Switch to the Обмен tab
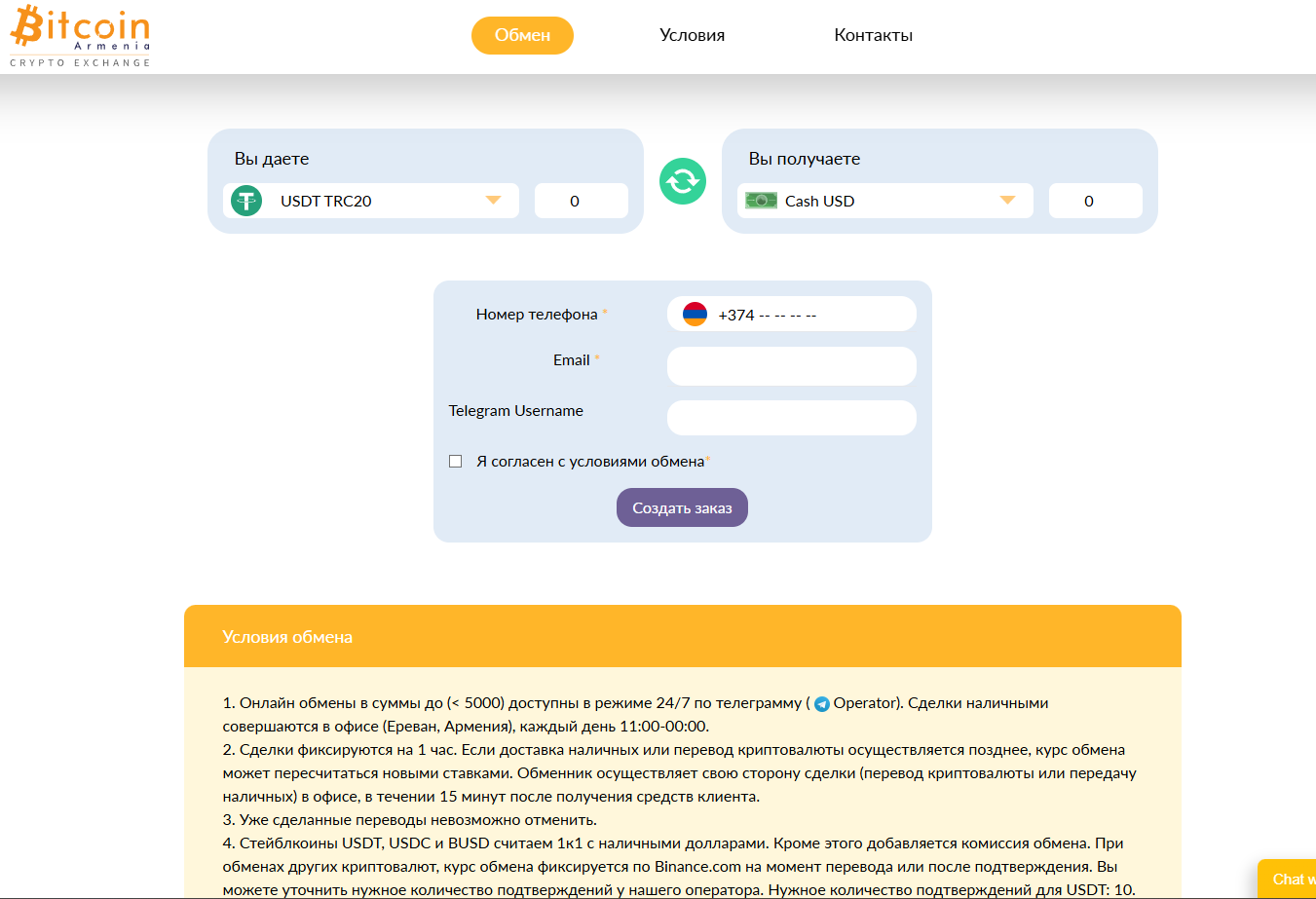 pyautogui.click(x=522, y=35)
